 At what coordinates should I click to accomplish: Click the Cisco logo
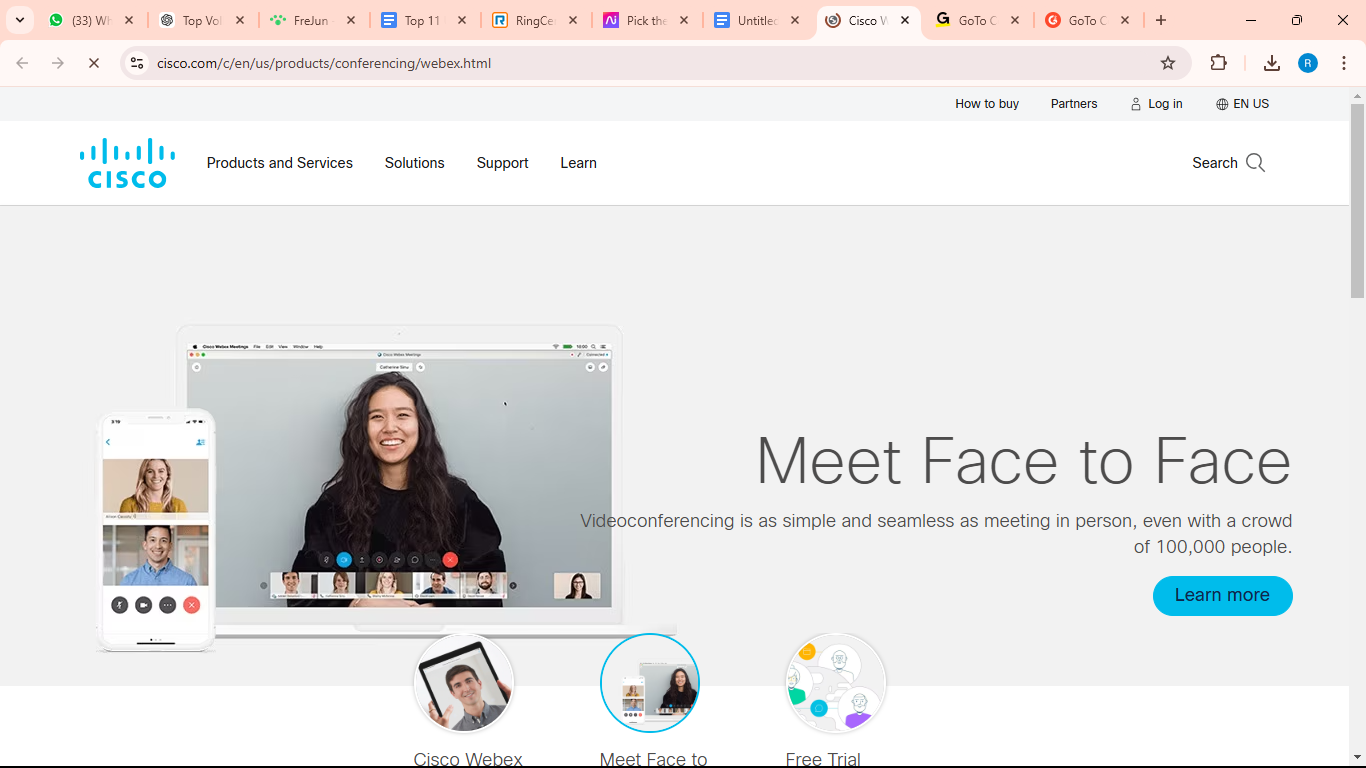click(127, 163)
